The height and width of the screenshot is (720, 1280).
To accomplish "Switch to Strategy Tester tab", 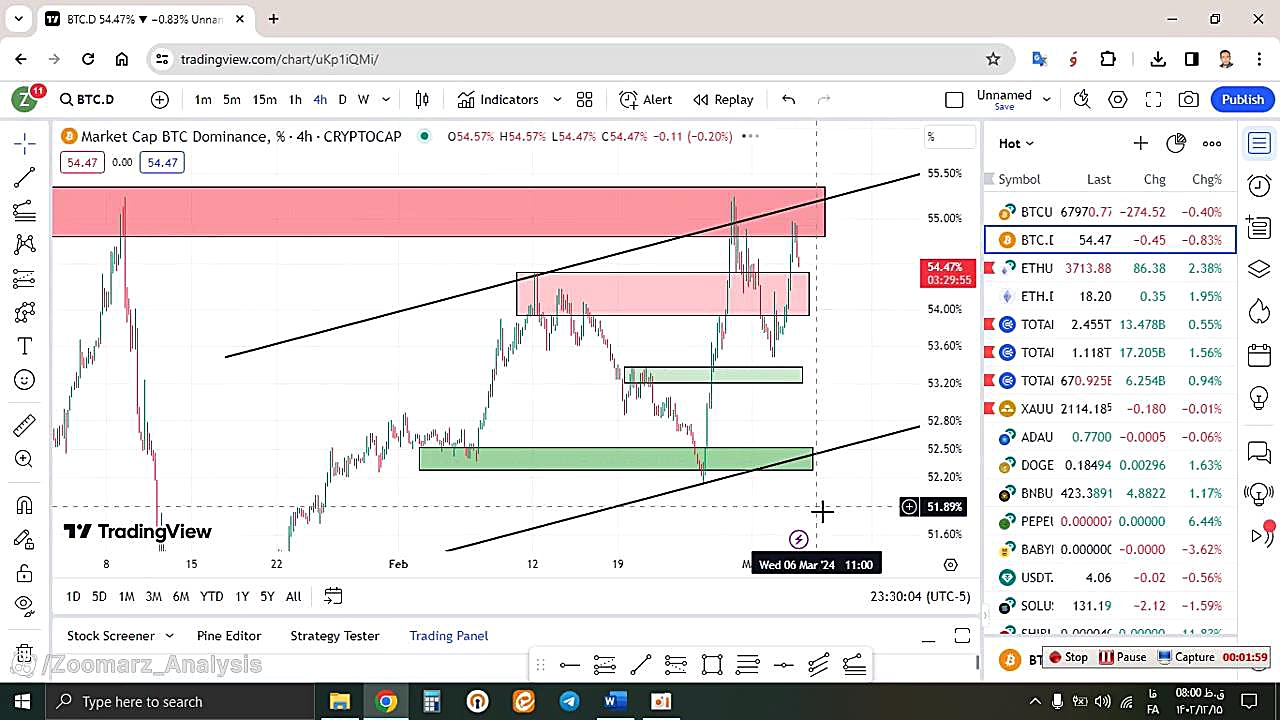I will [x=335, y=636].
